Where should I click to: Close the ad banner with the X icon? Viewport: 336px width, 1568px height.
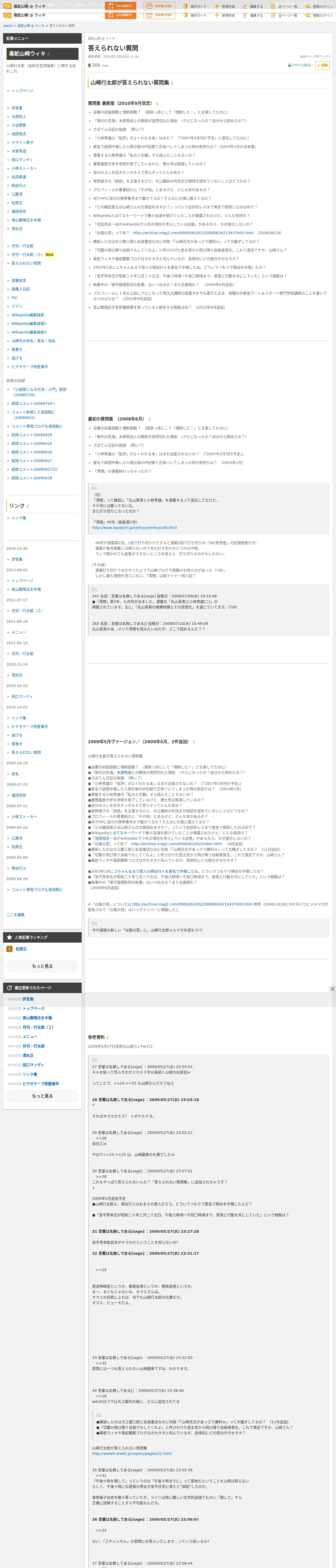[332, 989]
